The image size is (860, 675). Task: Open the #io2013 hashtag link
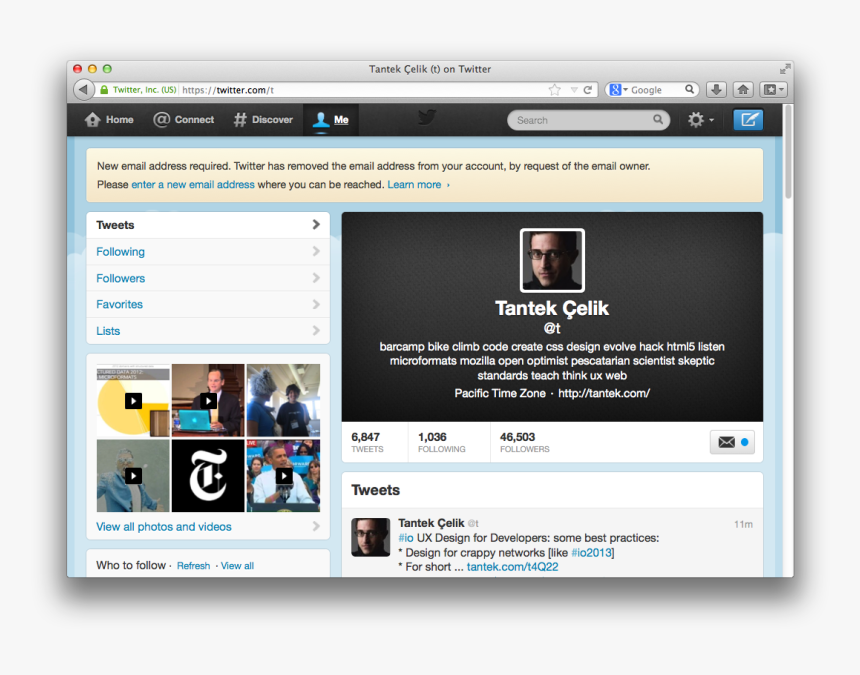(x=591, y=553)
